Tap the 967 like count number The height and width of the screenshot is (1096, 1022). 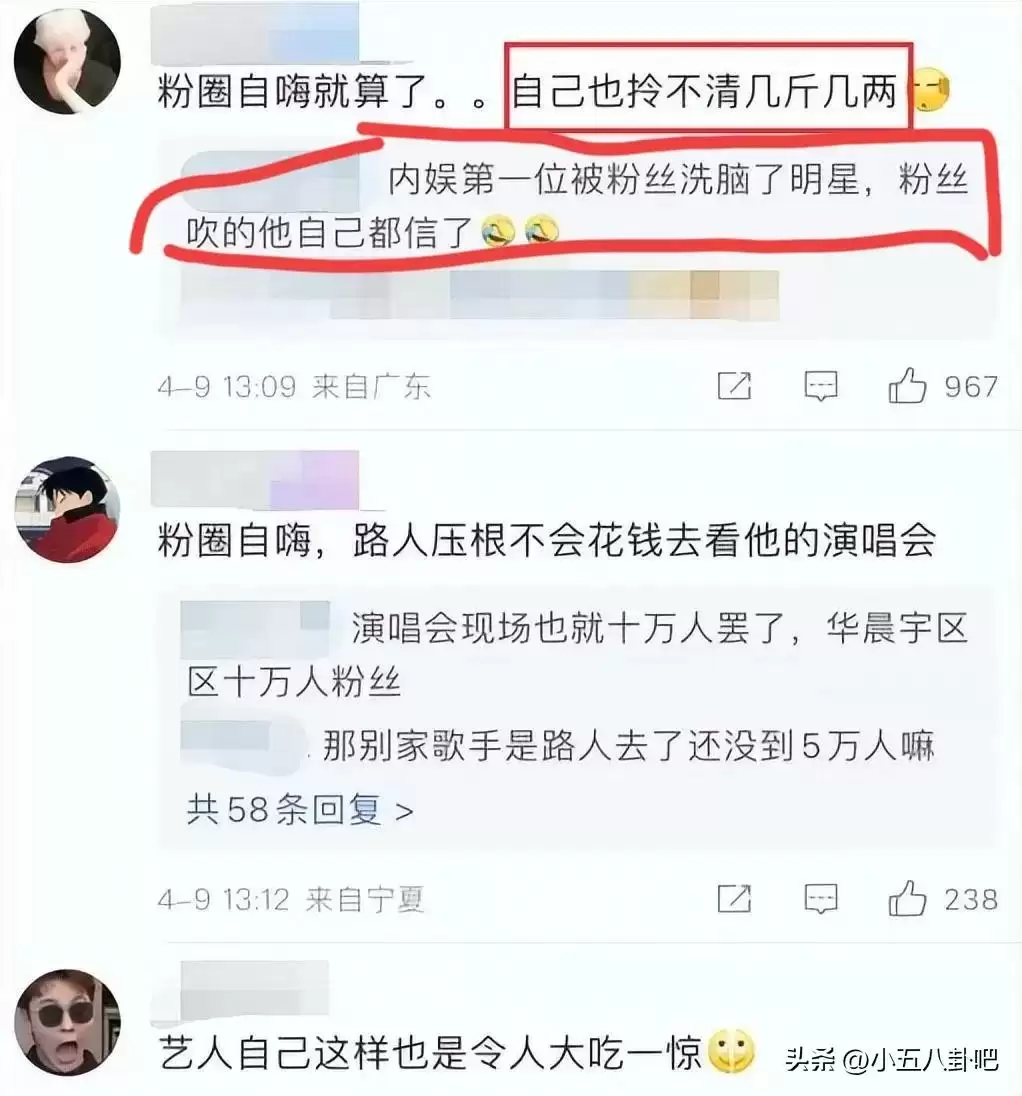click(x=971, y=387)
